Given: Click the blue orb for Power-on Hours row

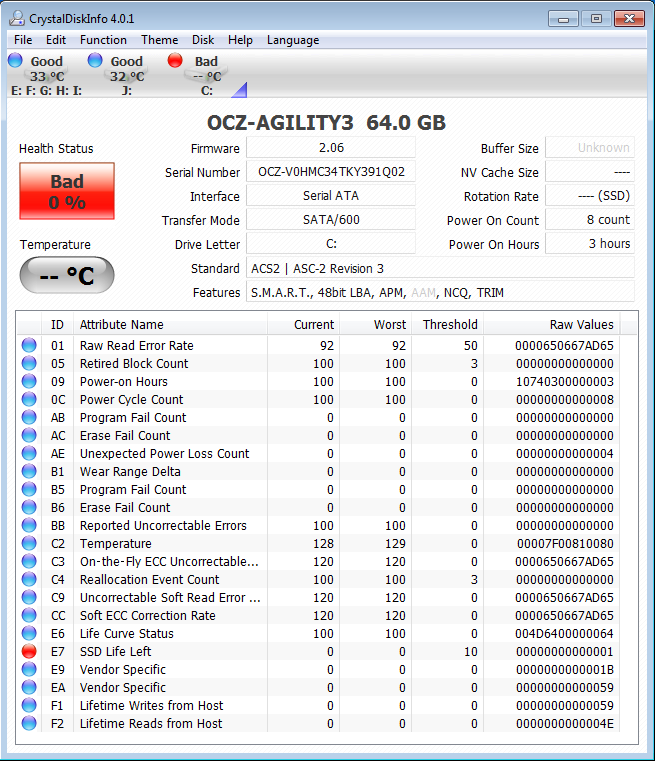Looking at the screenshot, I should (29, 381).
